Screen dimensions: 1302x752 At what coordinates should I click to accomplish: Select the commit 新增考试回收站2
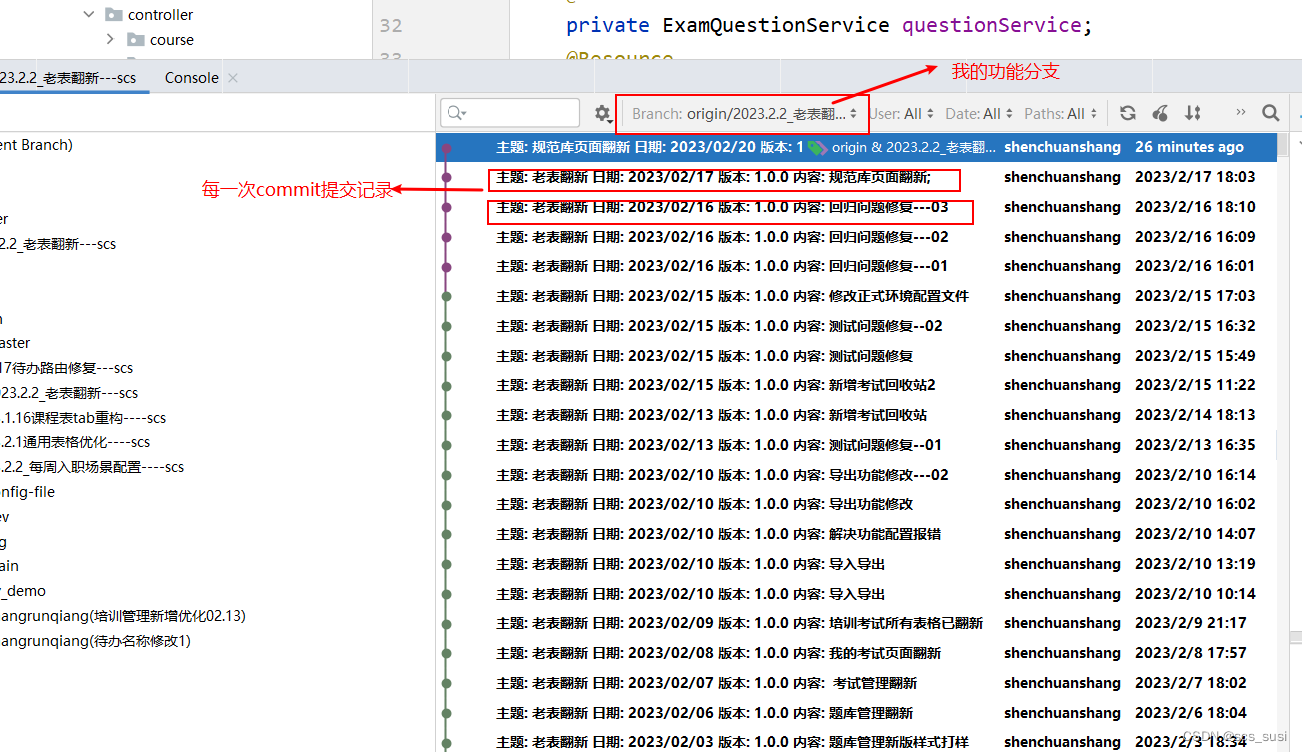point(856,385)
